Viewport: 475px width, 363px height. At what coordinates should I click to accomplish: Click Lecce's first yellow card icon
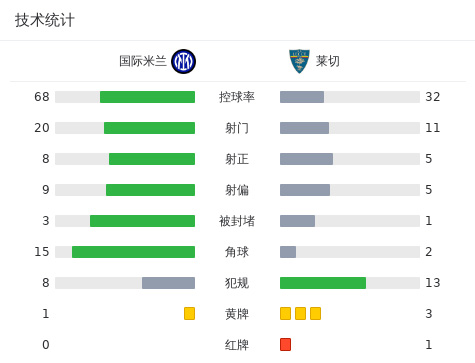click(x=285, y=314)
